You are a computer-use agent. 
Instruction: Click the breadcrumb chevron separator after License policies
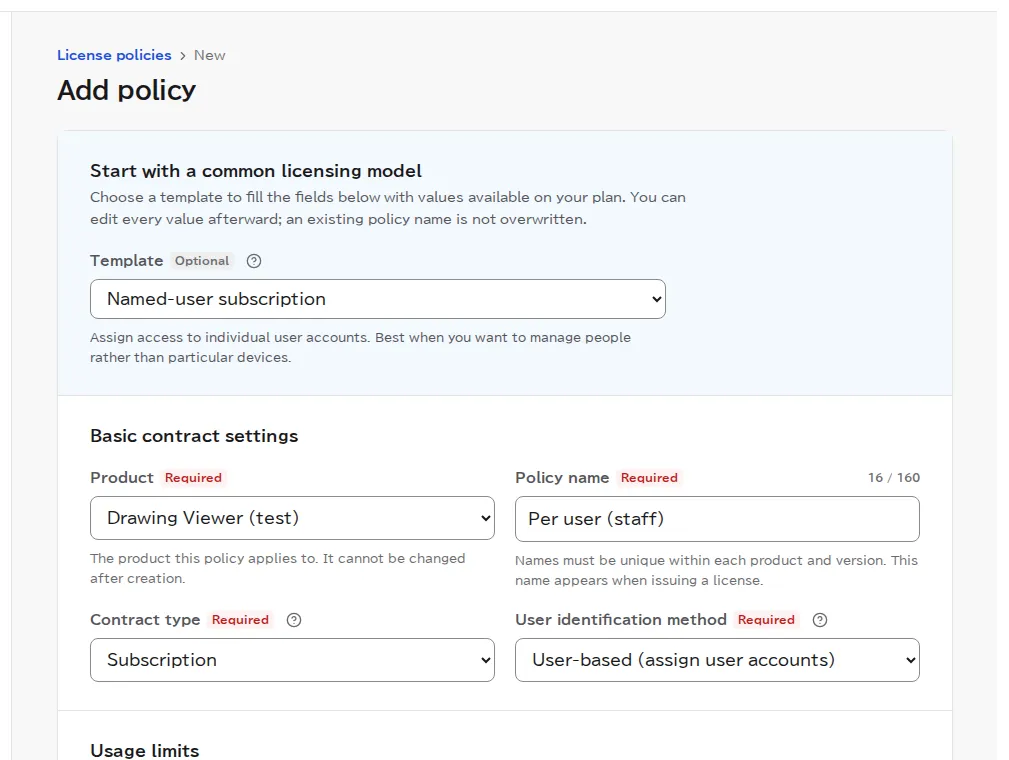point(183,56)
